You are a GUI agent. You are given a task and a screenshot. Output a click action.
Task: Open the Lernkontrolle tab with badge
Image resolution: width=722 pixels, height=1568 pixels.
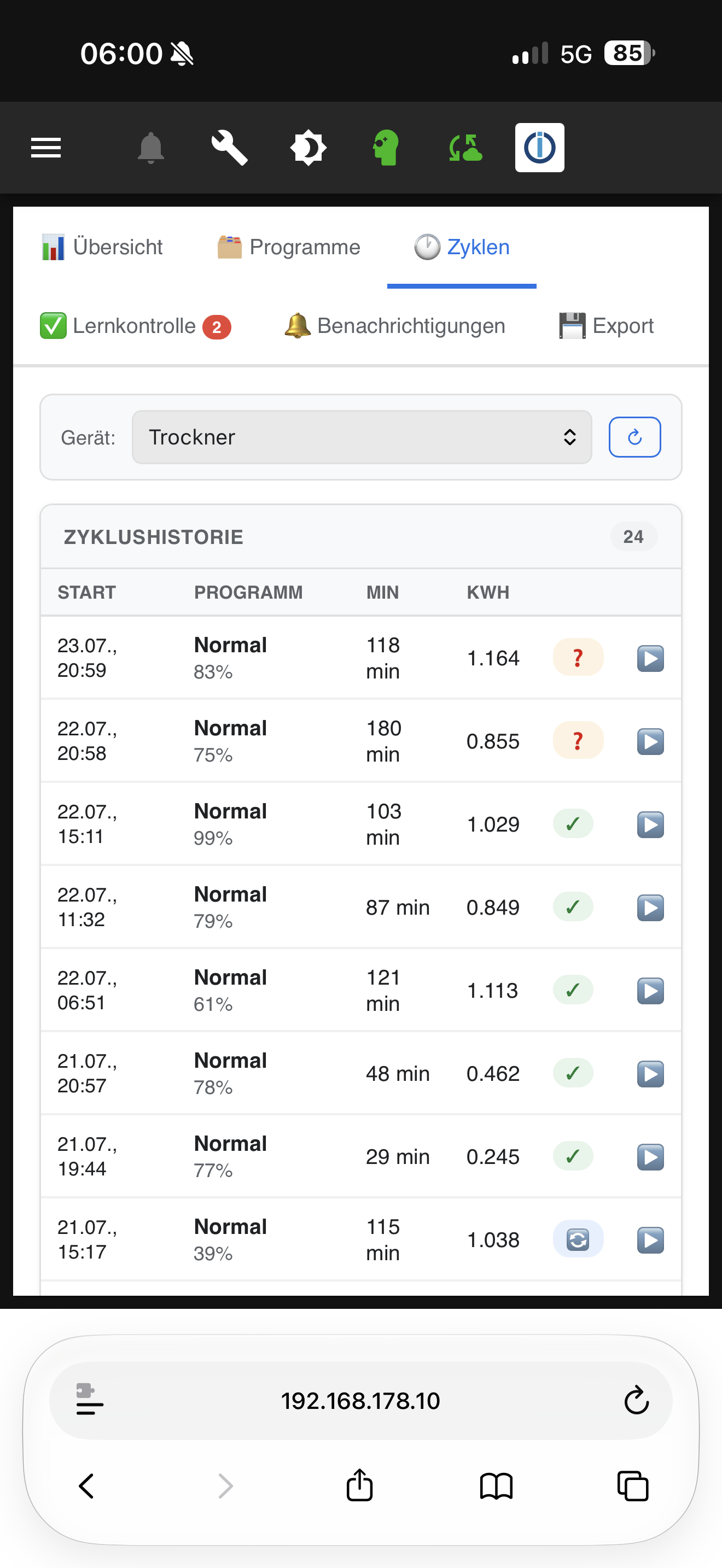pos(135,326)
